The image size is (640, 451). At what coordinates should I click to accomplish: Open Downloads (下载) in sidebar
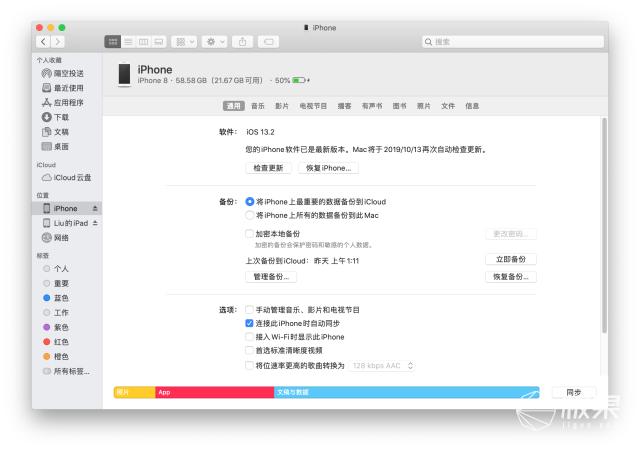pyautogui.click(x=56, y=118)
